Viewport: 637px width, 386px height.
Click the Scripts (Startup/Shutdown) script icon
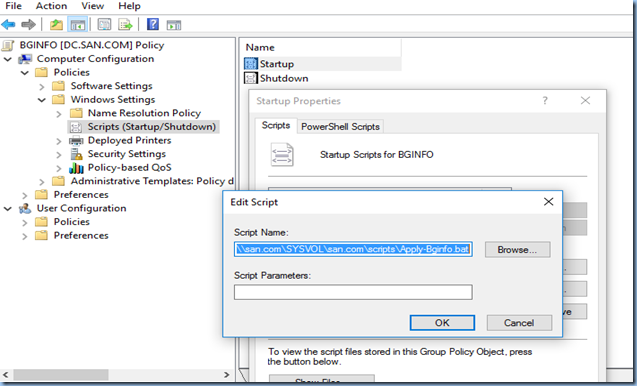tap(76, 127)
